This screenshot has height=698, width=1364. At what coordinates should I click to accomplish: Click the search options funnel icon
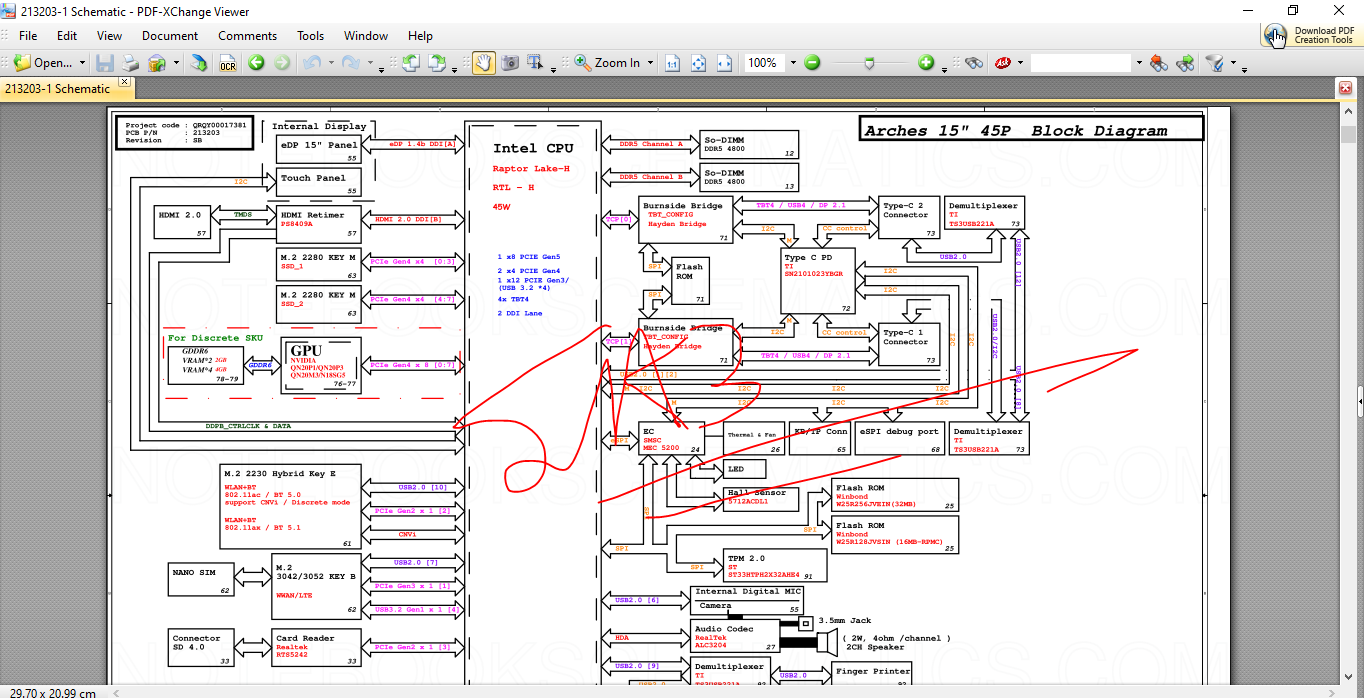click(1215, 63)
